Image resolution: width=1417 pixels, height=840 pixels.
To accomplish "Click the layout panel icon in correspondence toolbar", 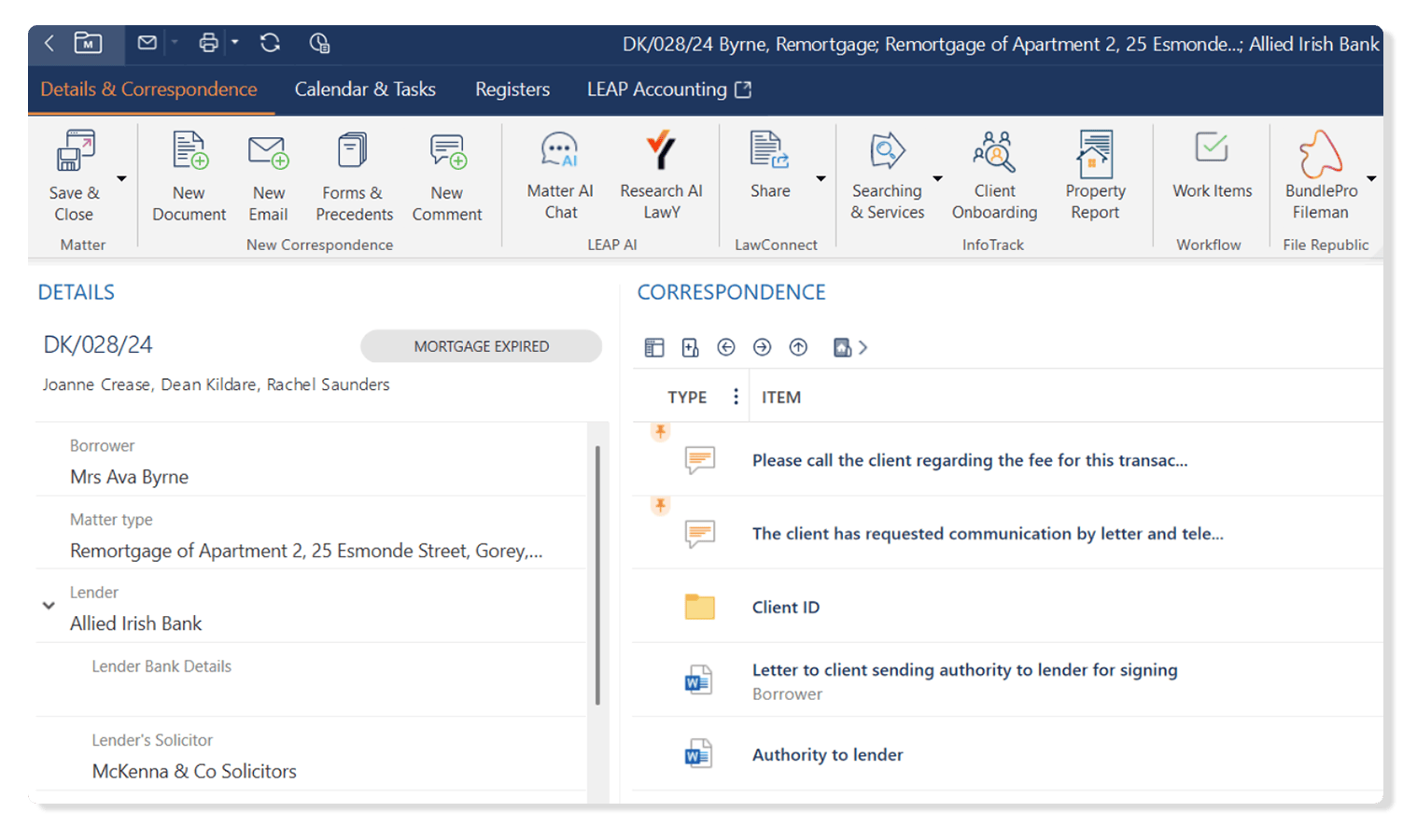I will pos(654,347).
